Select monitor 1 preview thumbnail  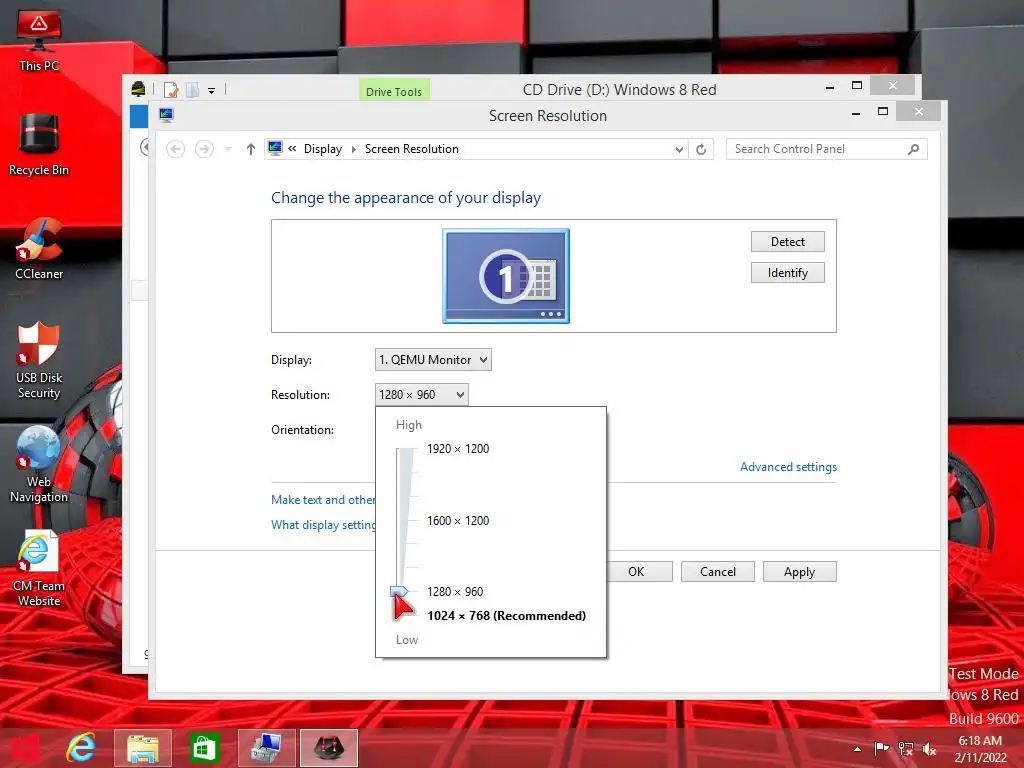(506, 276)
